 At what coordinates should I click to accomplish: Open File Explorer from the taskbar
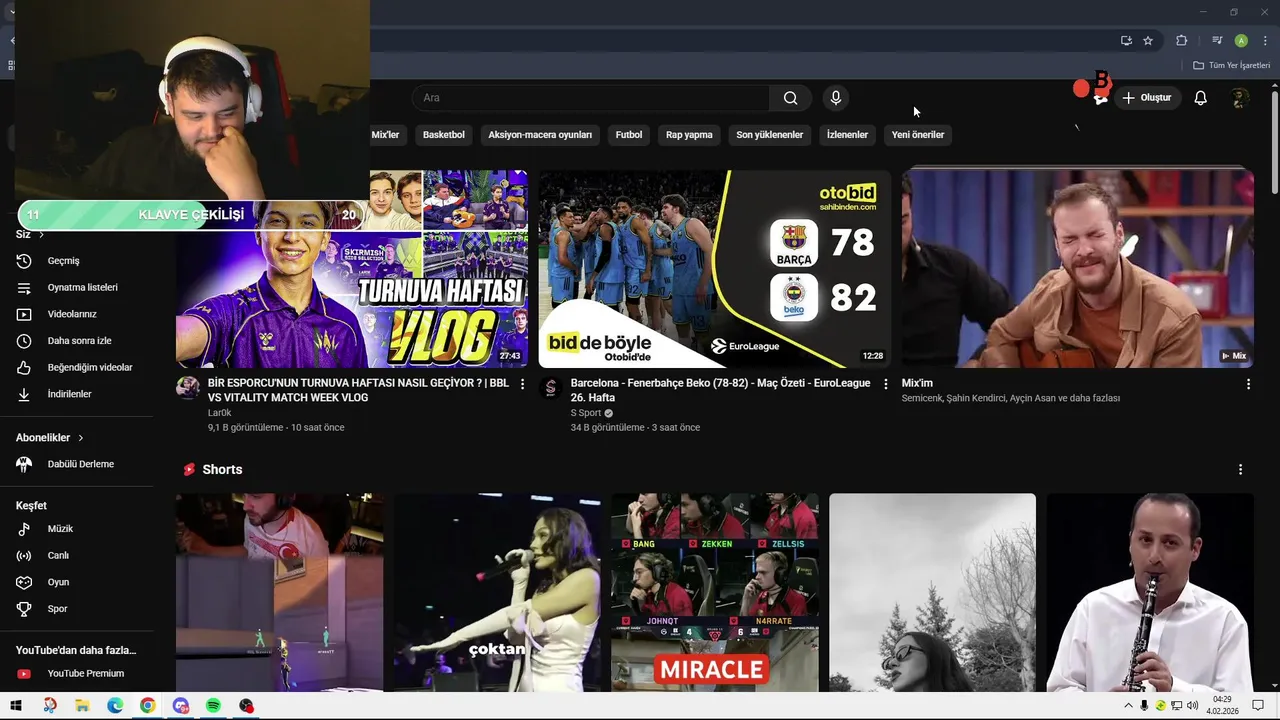click(x=82, y=706)
